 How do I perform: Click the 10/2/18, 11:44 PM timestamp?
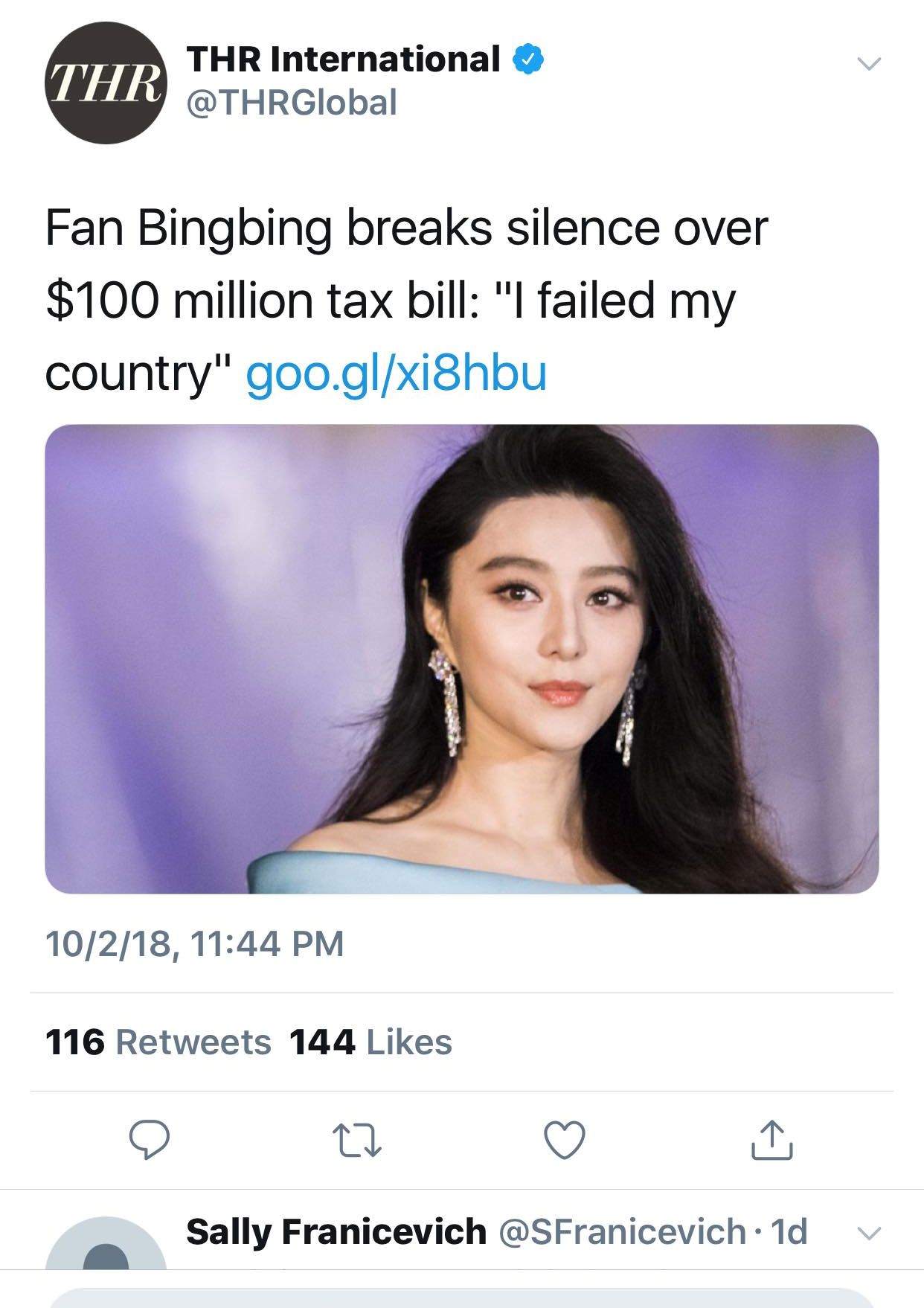coord(194,943)
